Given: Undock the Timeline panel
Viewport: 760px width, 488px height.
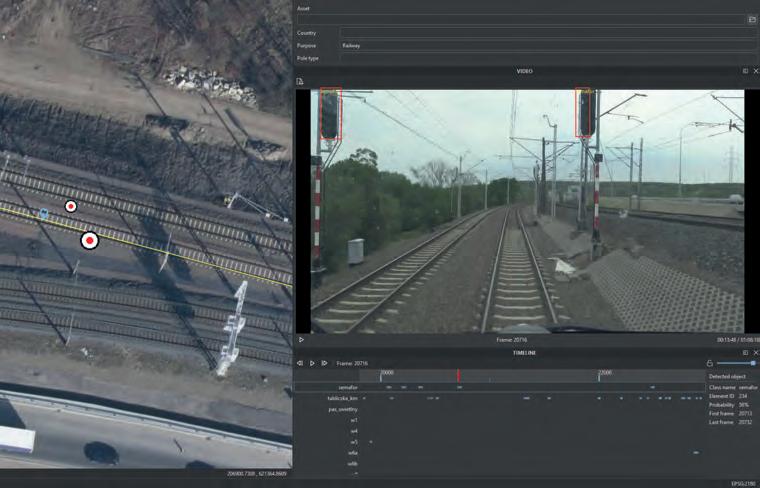Looking at the screenshot, I should click(745, 352).
